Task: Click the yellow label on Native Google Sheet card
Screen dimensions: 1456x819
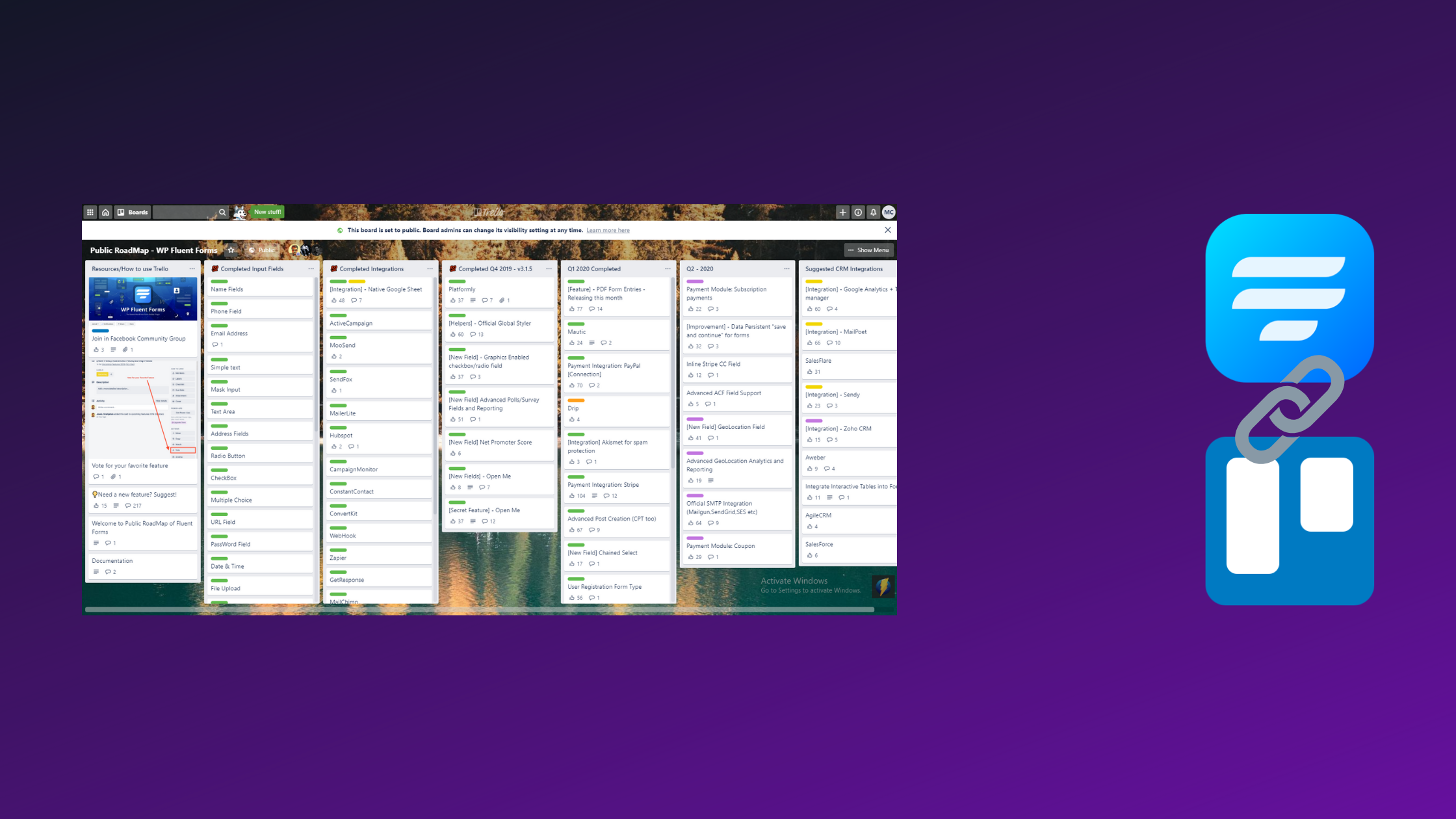Action: (x=357, y=281)
